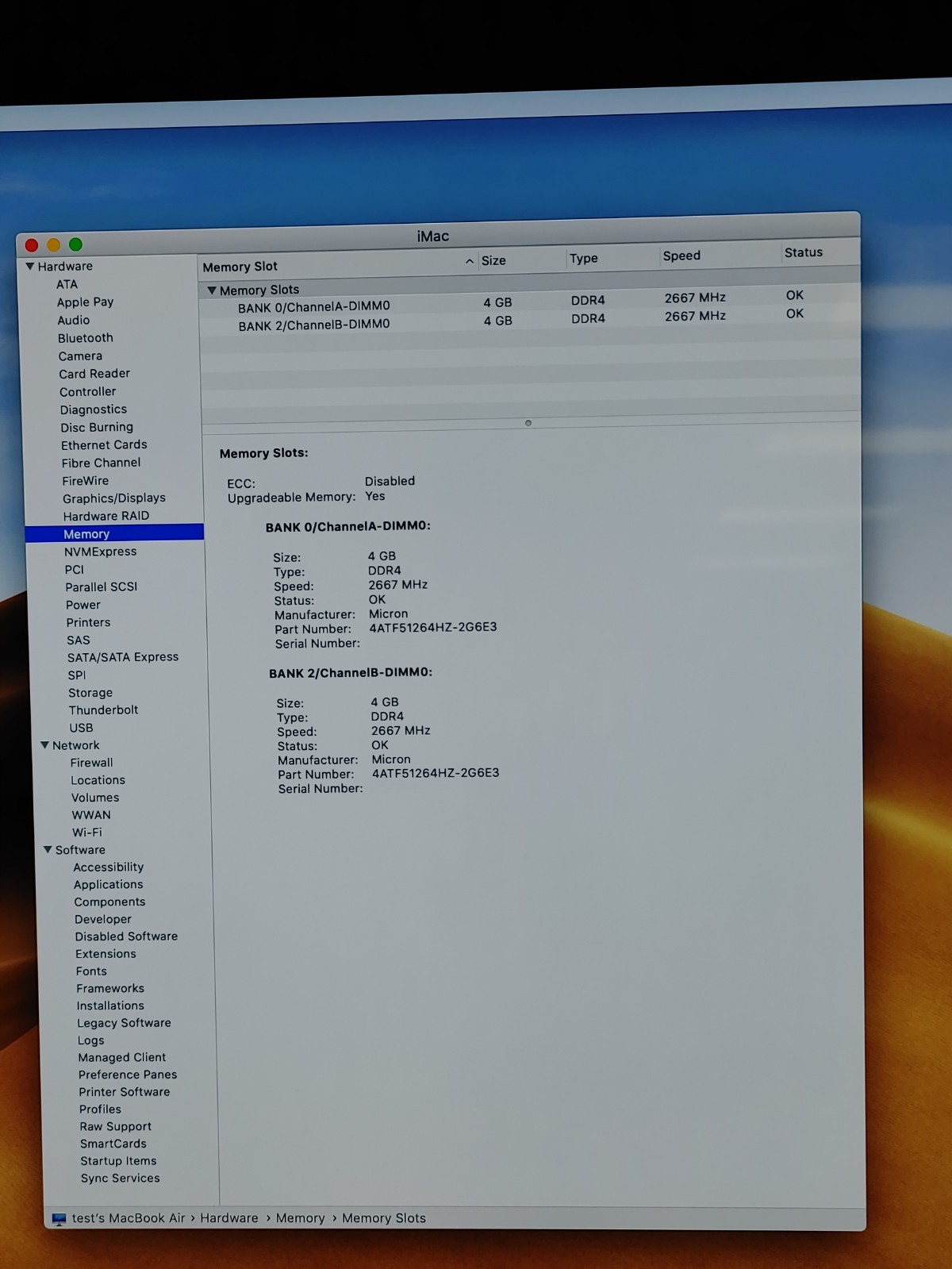Select Audio in the sidebar
The height and width of the screenshot is (1269, 952).
pos(73,321)
